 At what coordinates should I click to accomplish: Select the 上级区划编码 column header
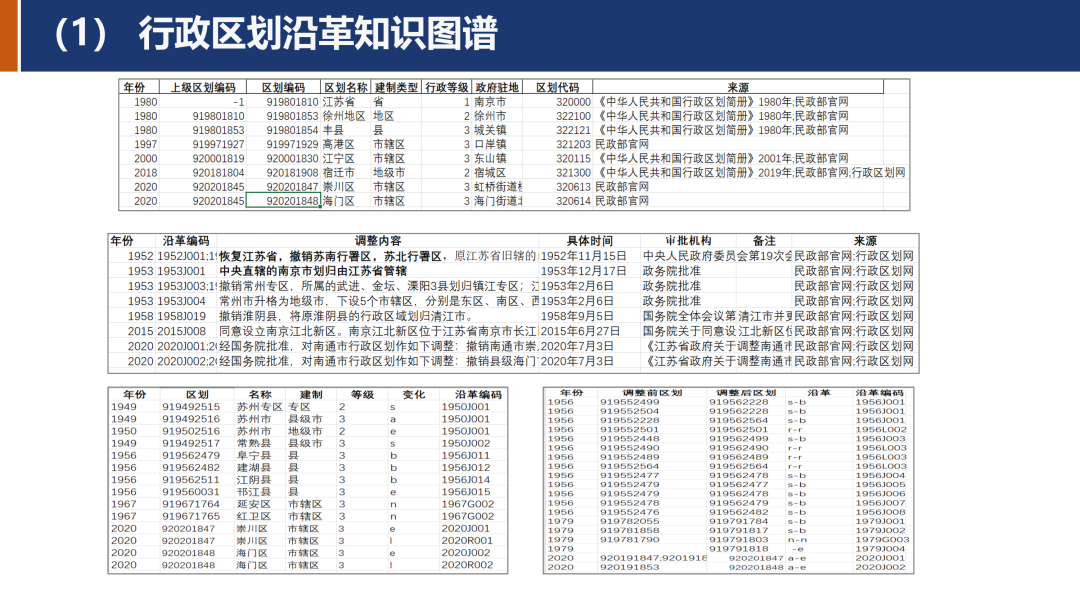[x=203, y=87]
